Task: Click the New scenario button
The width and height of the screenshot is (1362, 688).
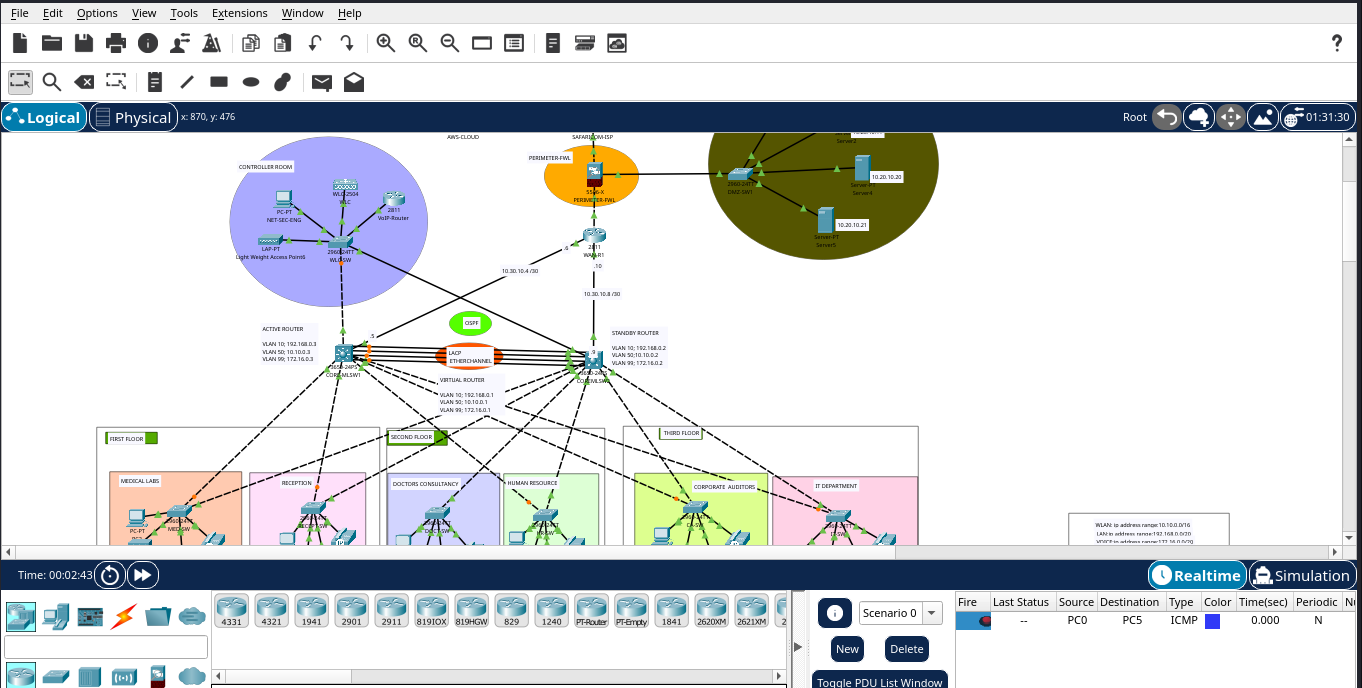Action: point(847,649)
